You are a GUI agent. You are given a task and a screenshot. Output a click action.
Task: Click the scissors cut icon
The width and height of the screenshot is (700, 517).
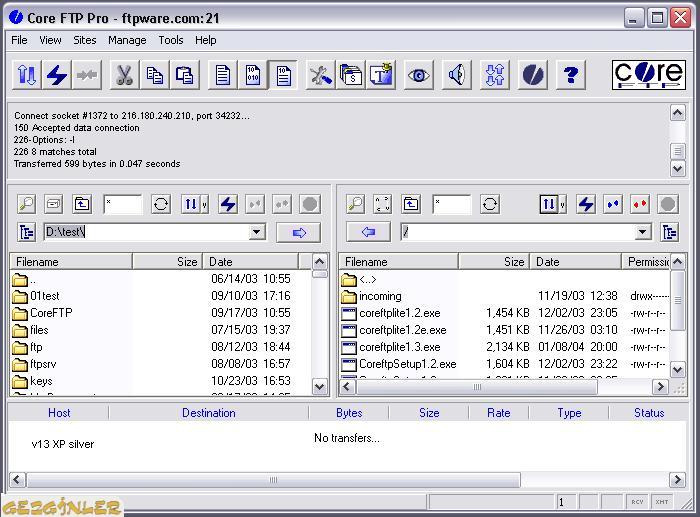[125, 75]
